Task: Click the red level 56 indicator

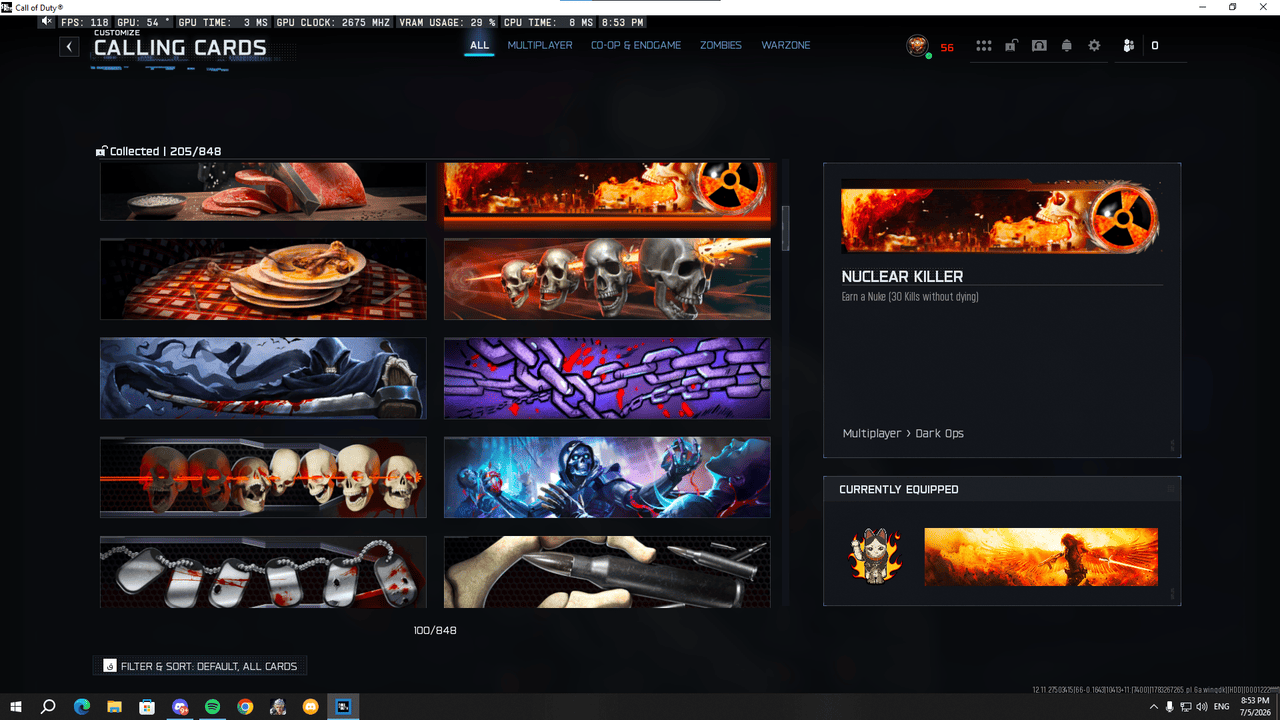Action: 946,47
